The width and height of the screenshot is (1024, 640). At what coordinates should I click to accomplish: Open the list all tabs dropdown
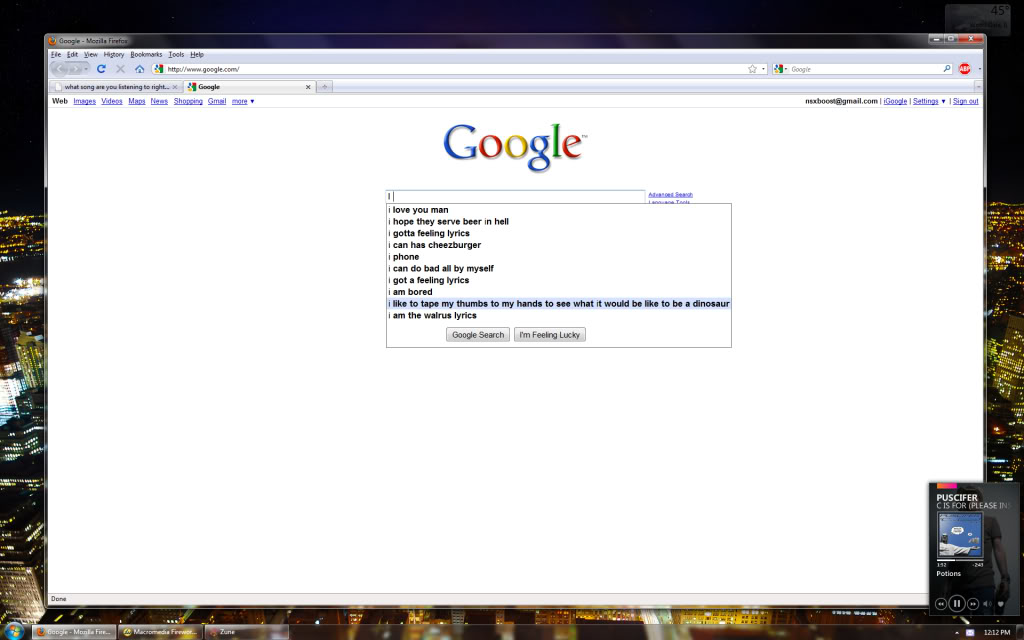click(978, 86)
